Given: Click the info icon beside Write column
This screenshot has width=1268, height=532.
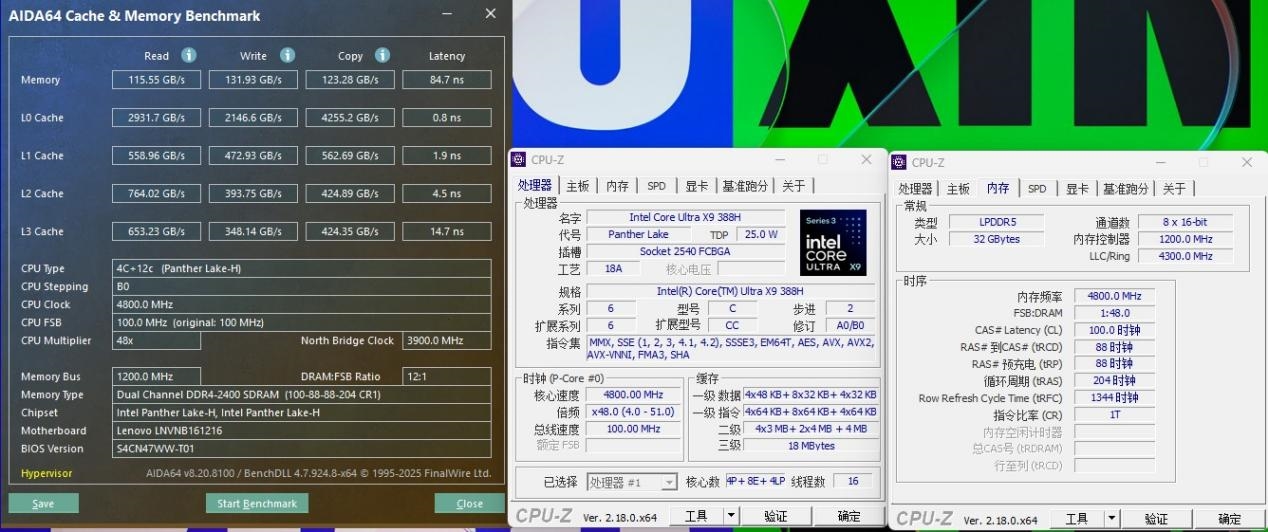Looking at the screenshot, I should pyautogui.click(x=287, y=55).
